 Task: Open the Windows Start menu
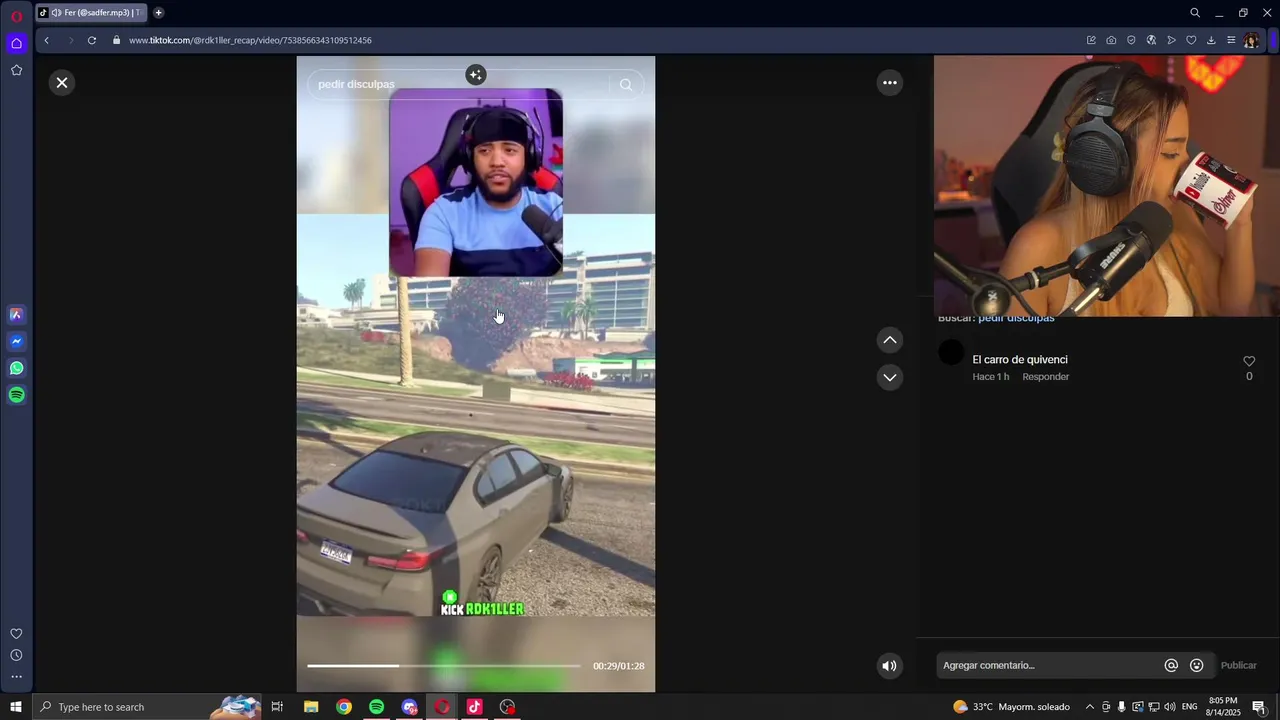[x=16, y=707]
